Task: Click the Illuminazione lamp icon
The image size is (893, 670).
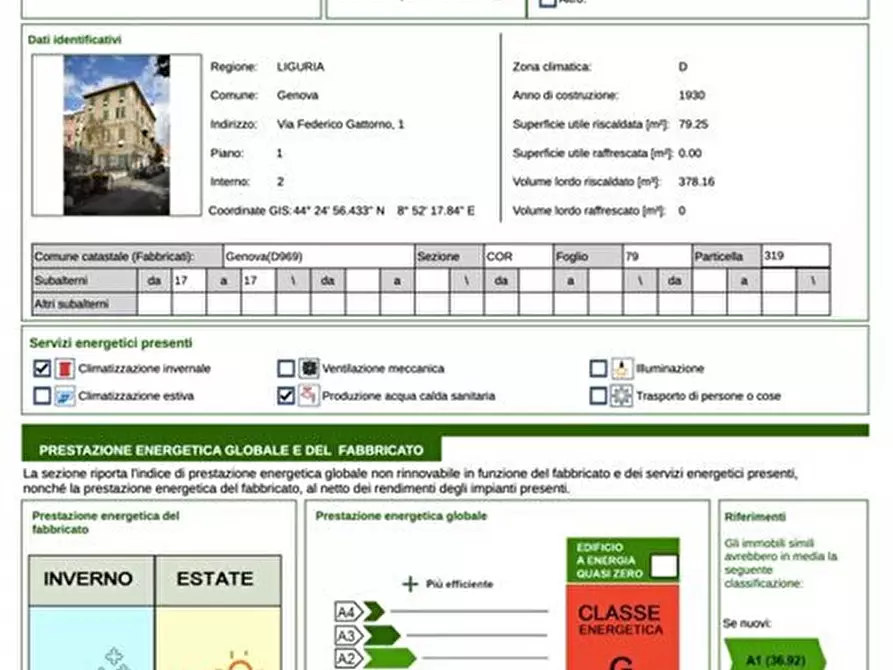Action: (622, 369)
